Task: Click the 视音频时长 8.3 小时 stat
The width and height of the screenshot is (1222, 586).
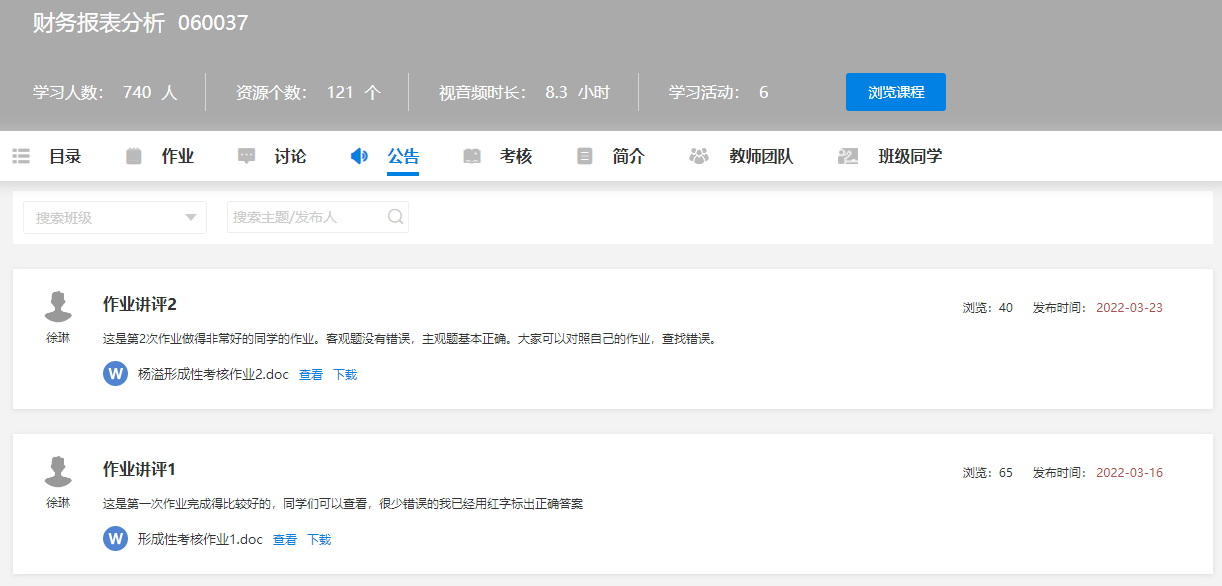Action: 524,93
